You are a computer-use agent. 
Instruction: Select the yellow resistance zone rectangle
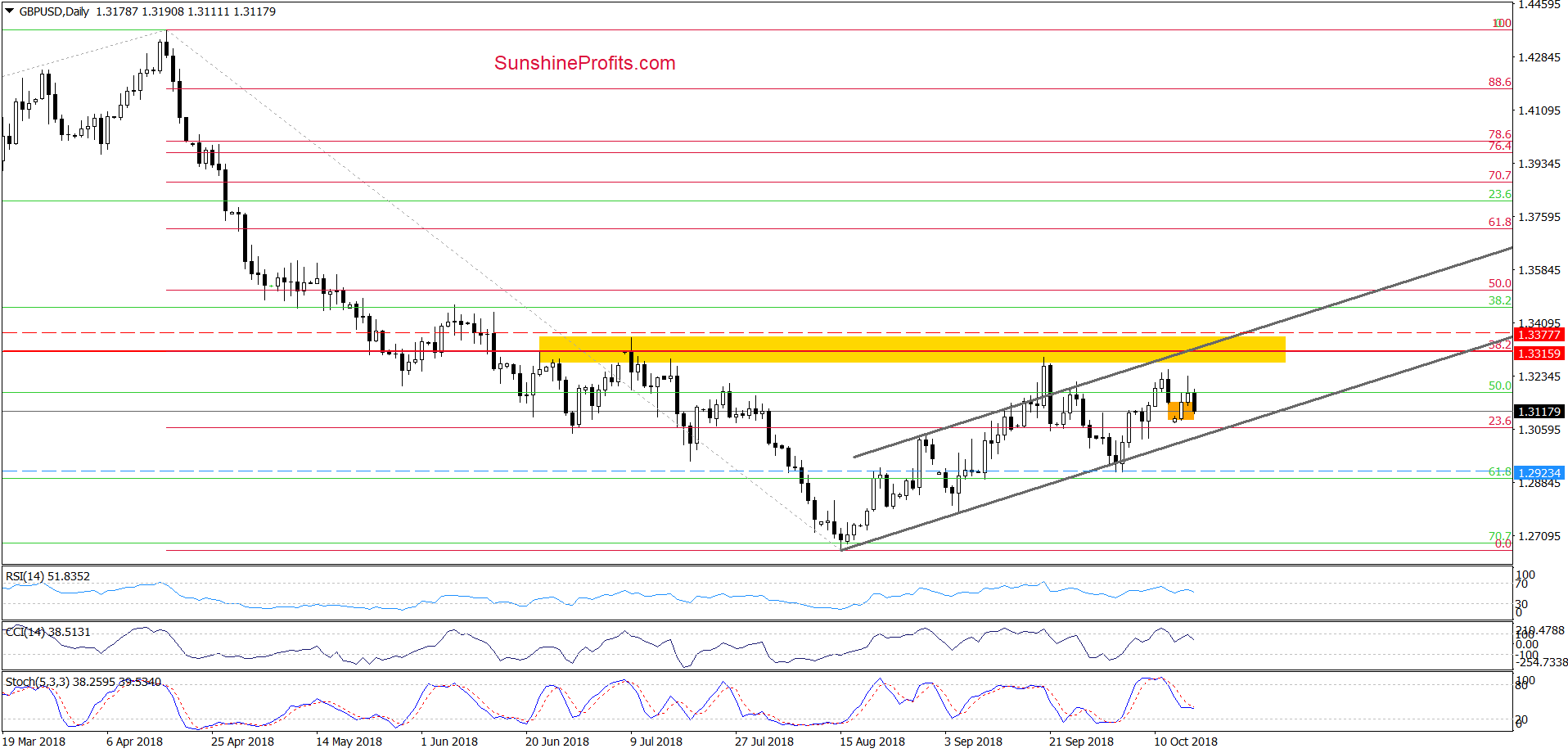912,349
